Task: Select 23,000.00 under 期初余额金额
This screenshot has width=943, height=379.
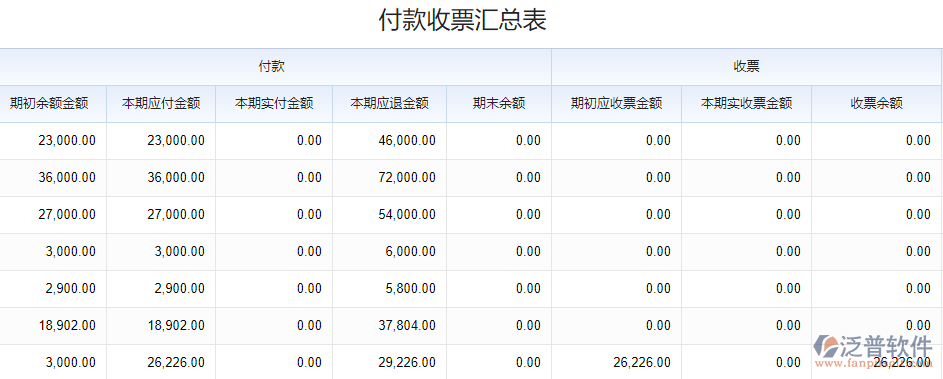Action: pyautogui.click(x=67, y=141)
